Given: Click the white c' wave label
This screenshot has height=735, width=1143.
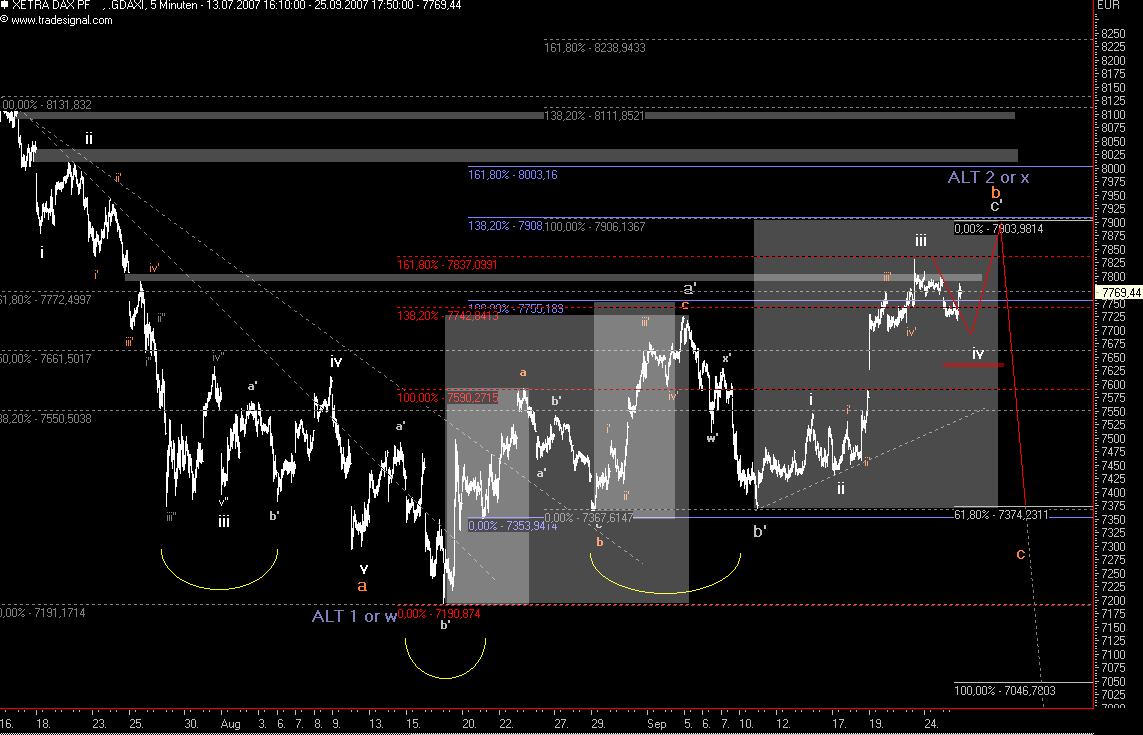Looking at the screenshot, I should pyautogui.click(x=996, y=206).
